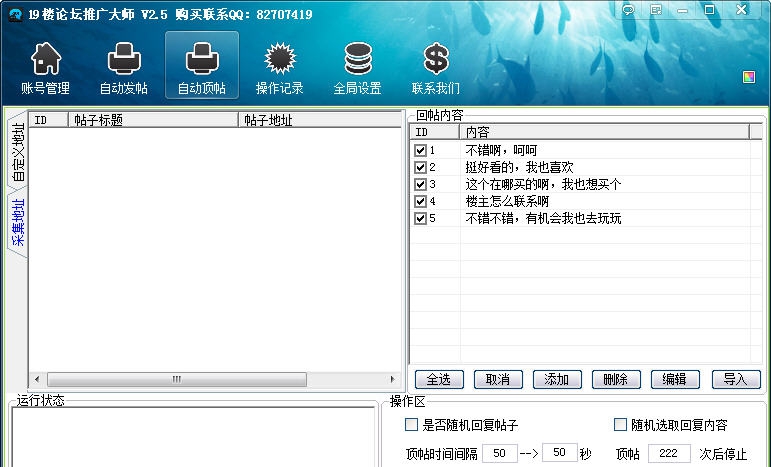
Task: Click the 顶帖 count field showing 222
Action: [x=669, y=453]
